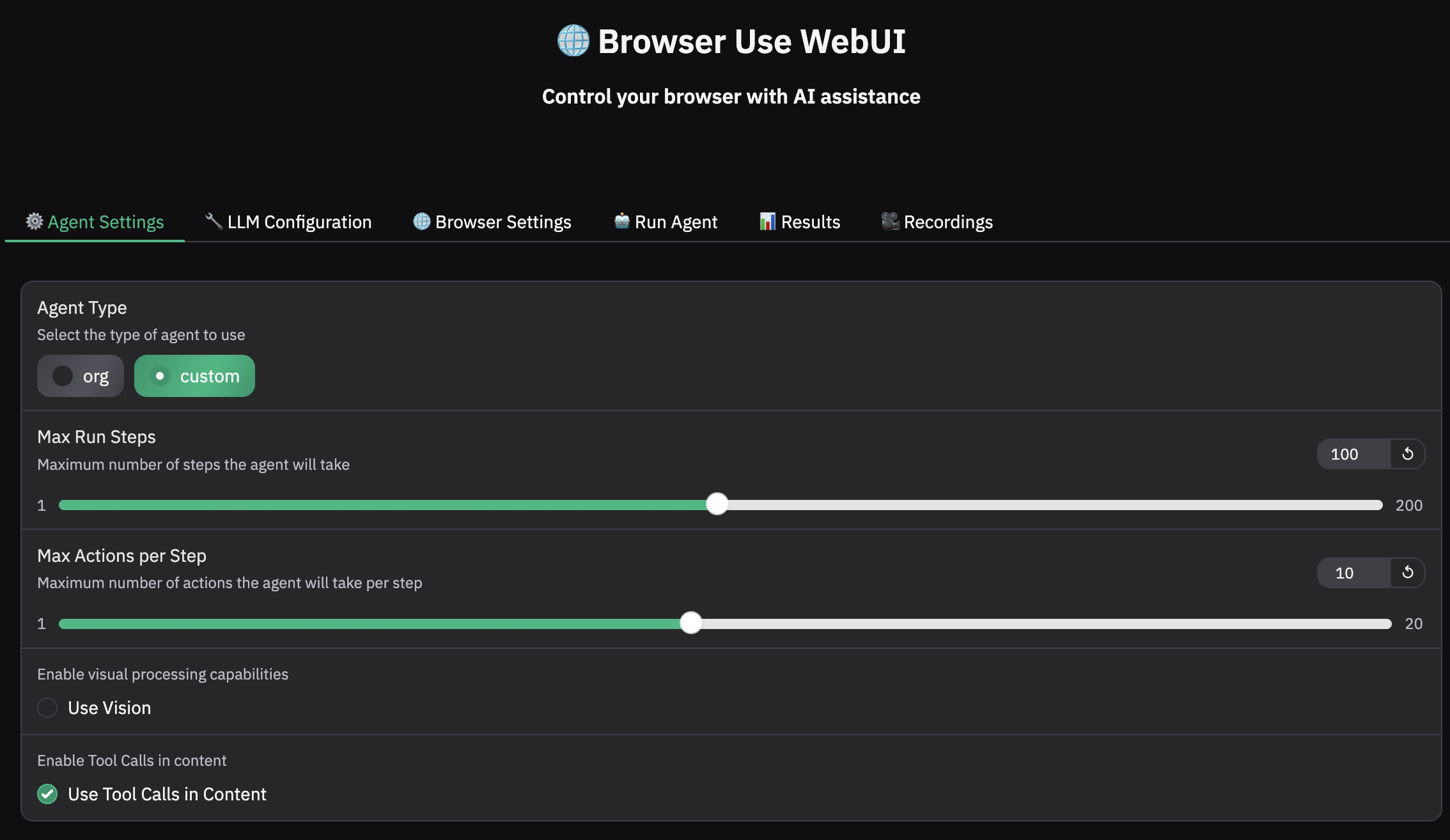Reset Max Actions per Step value icon
This screenshot has height=840, width=1450.
pyautogui.click(x=1407, y=572)
